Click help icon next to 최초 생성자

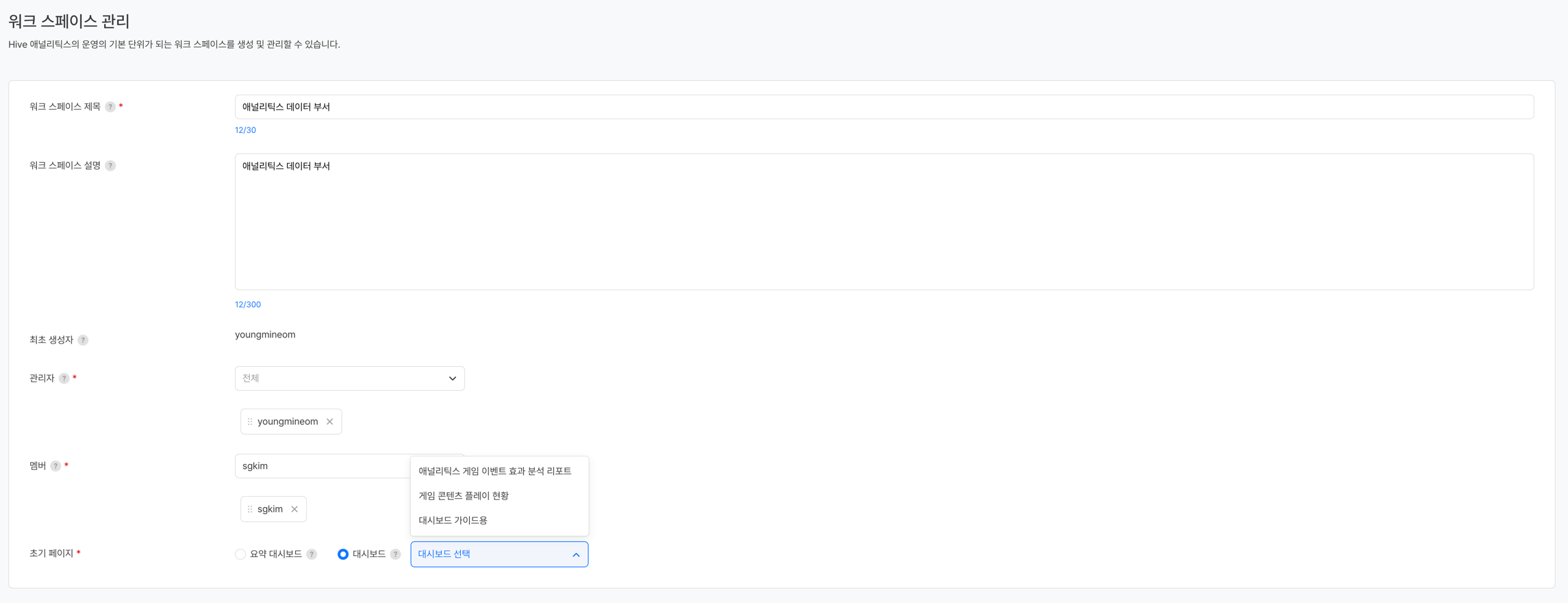(x=83, y=340)
